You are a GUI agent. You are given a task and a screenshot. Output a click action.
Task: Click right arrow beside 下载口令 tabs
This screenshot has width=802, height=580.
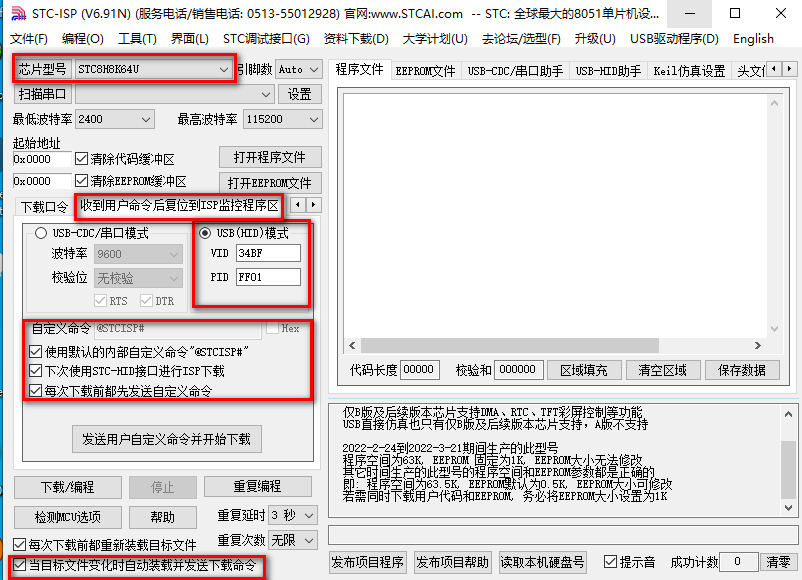314,205
